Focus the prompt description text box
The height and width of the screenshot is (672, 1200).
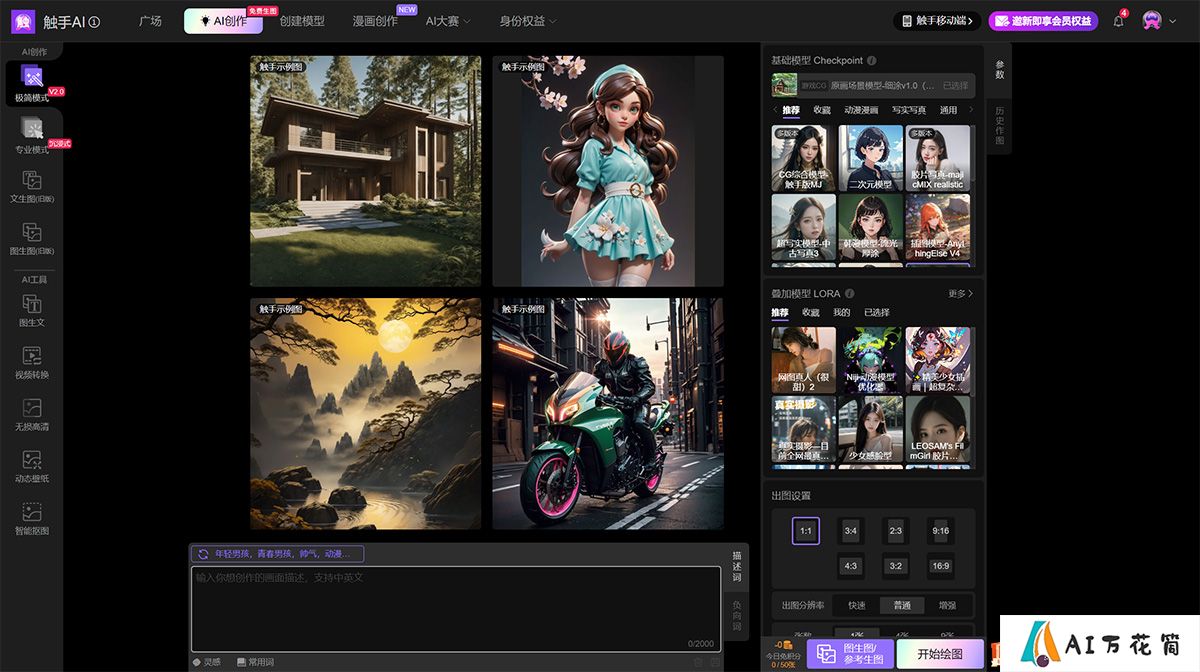click(x=456, y=609)
